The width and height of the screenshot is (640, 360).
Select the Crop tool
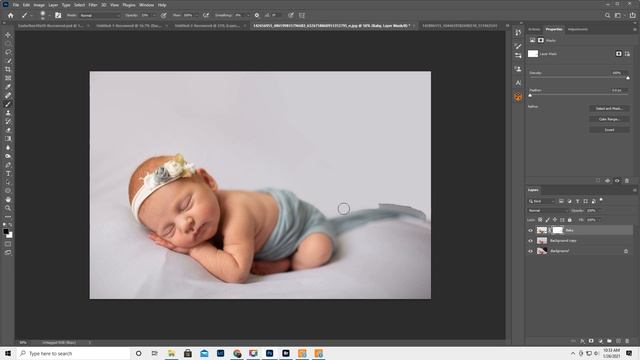8,69
